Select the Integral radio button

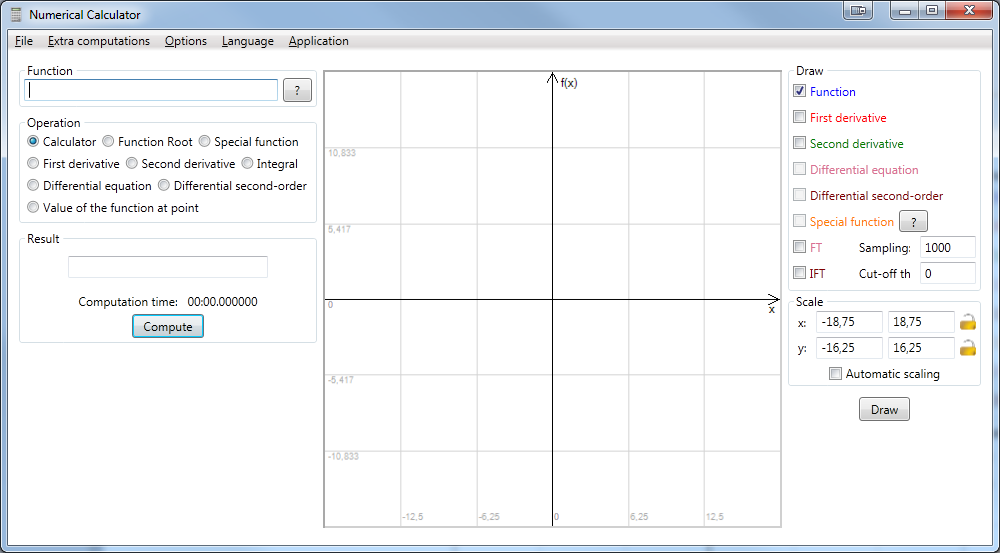click(247, 164)
